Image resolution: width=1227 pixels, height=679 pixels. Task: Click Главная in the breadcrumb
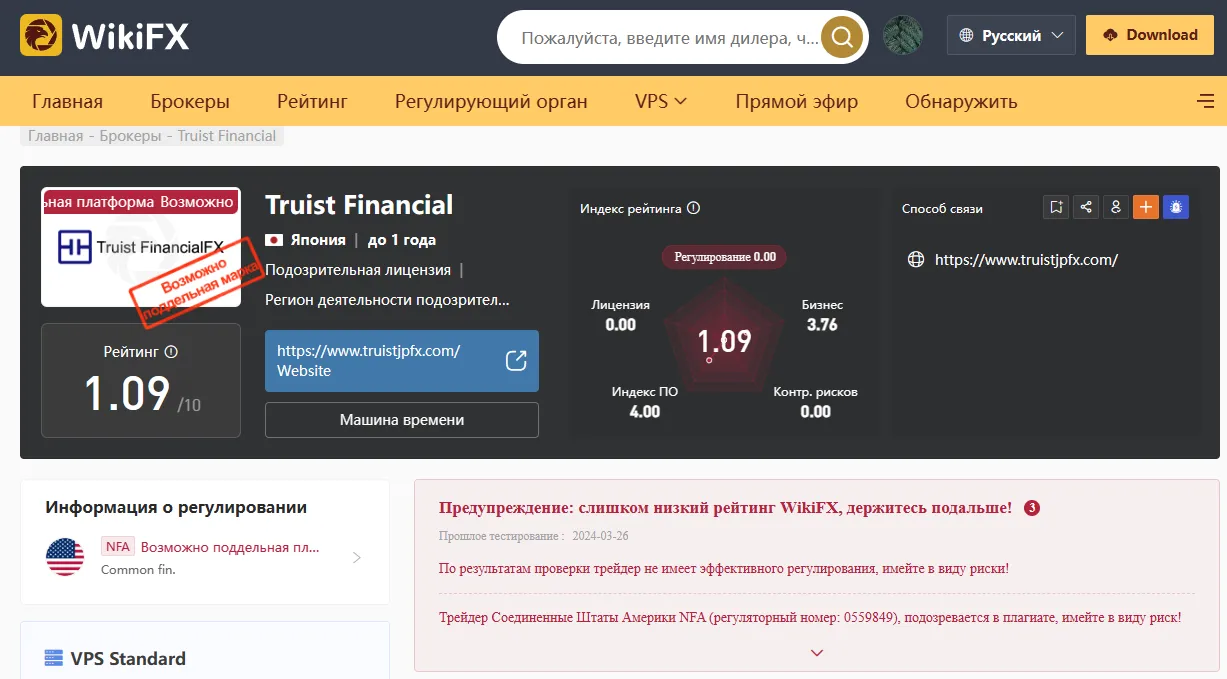[x=56, y=136]
